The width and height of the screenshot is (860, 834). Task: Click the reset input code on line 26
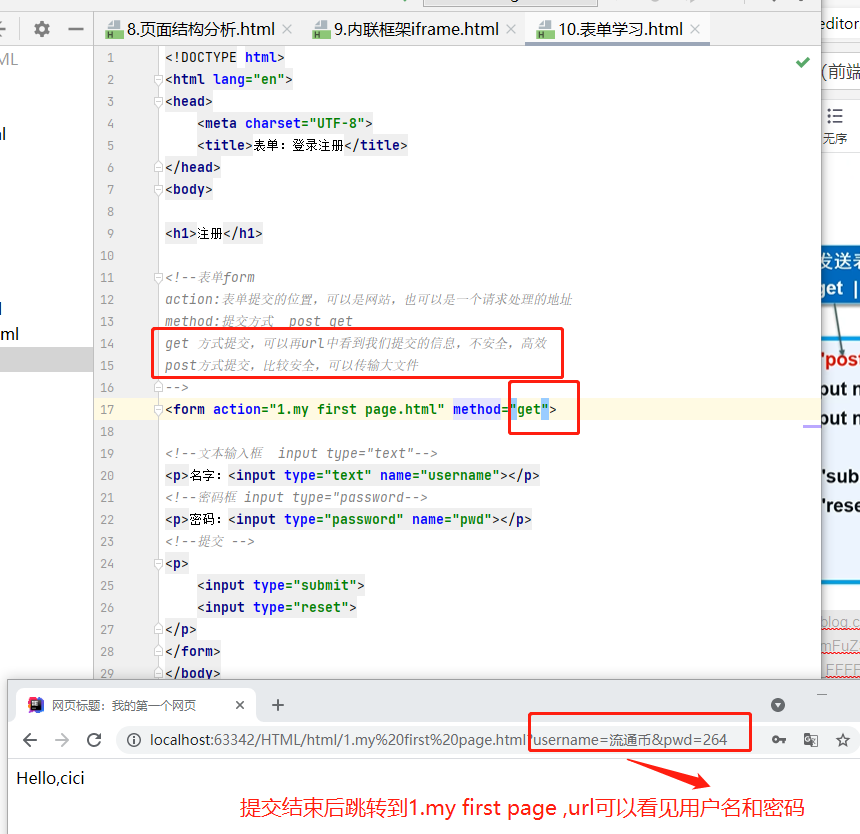pos(276,608)
